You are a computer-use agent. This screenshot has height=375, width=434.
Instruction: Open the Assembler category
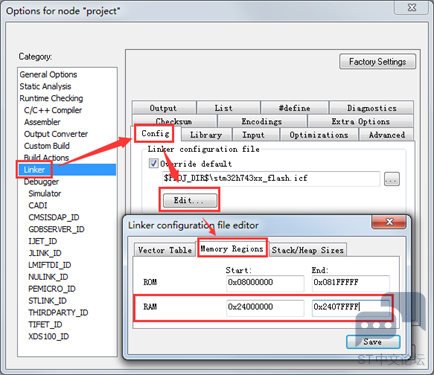42,122
